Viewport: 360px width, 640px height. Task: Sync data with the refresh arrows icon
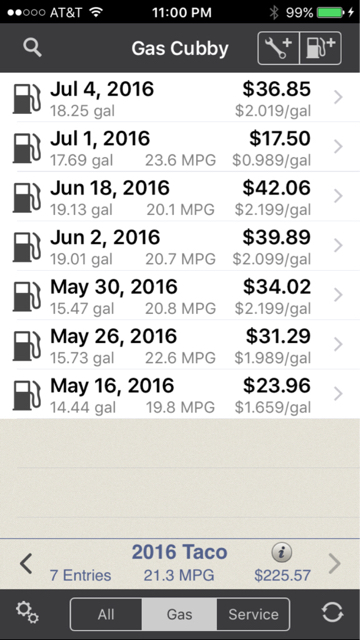tap(332, 613)
